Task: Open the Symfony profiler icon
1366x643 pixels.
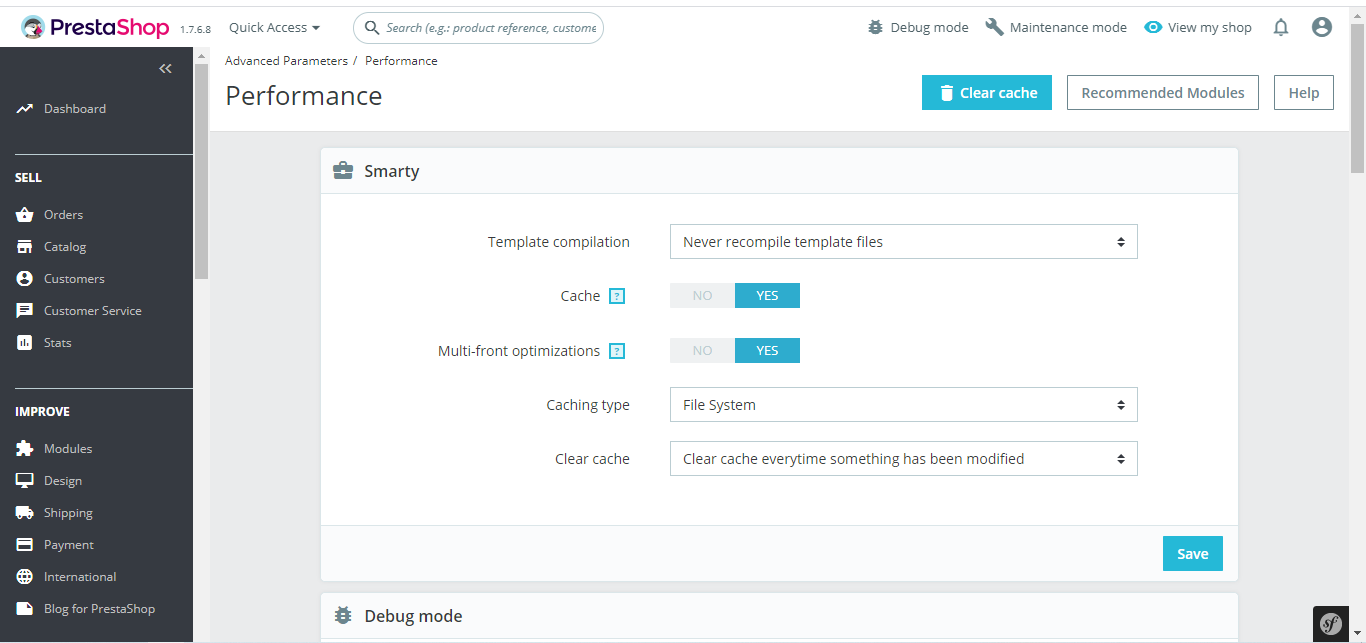Action: point(1331,623)
